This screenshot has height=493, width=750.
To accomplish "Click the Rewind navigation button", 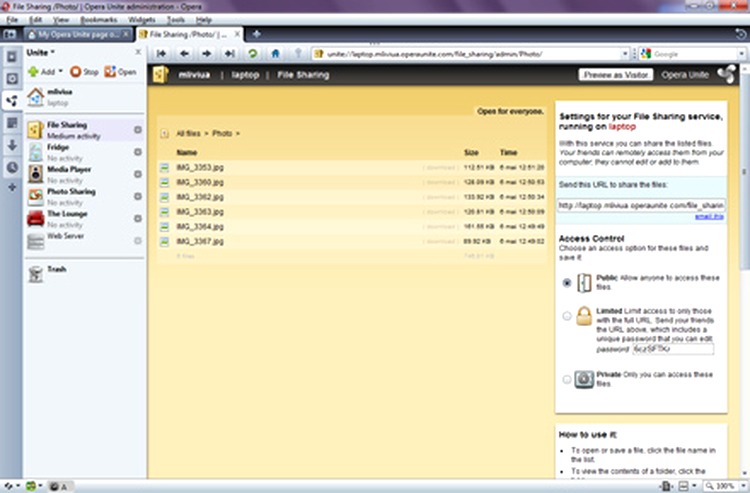I will pyautogui.click(x=161, y=54).
